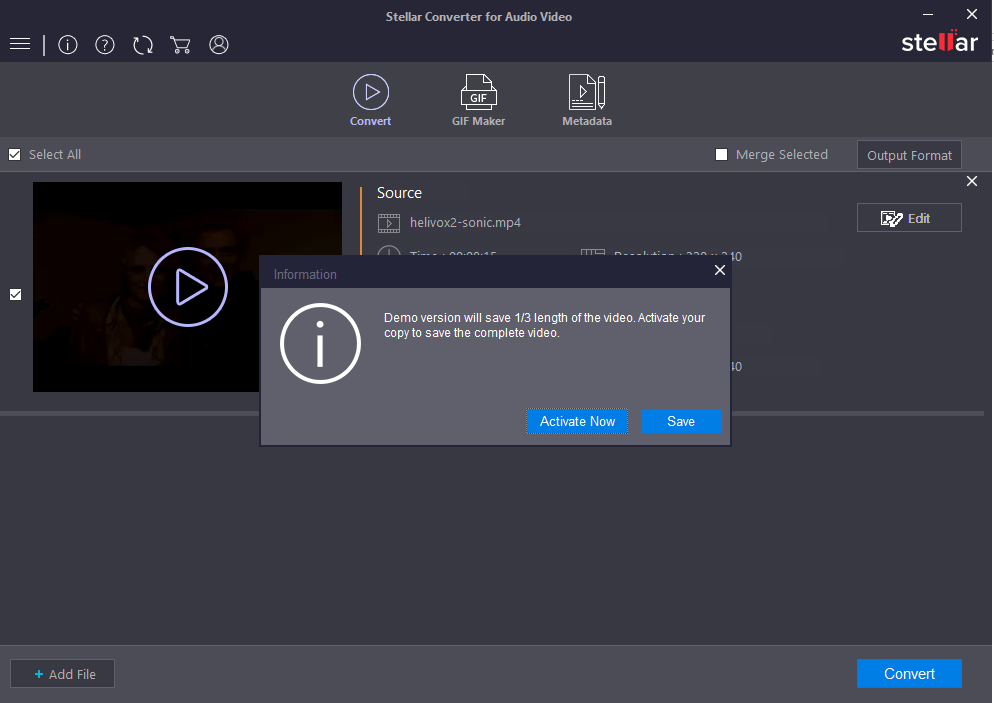The height and width of the screenshot is (703, 994).
Task: Open the Buy cart icon
Action: 180,44
